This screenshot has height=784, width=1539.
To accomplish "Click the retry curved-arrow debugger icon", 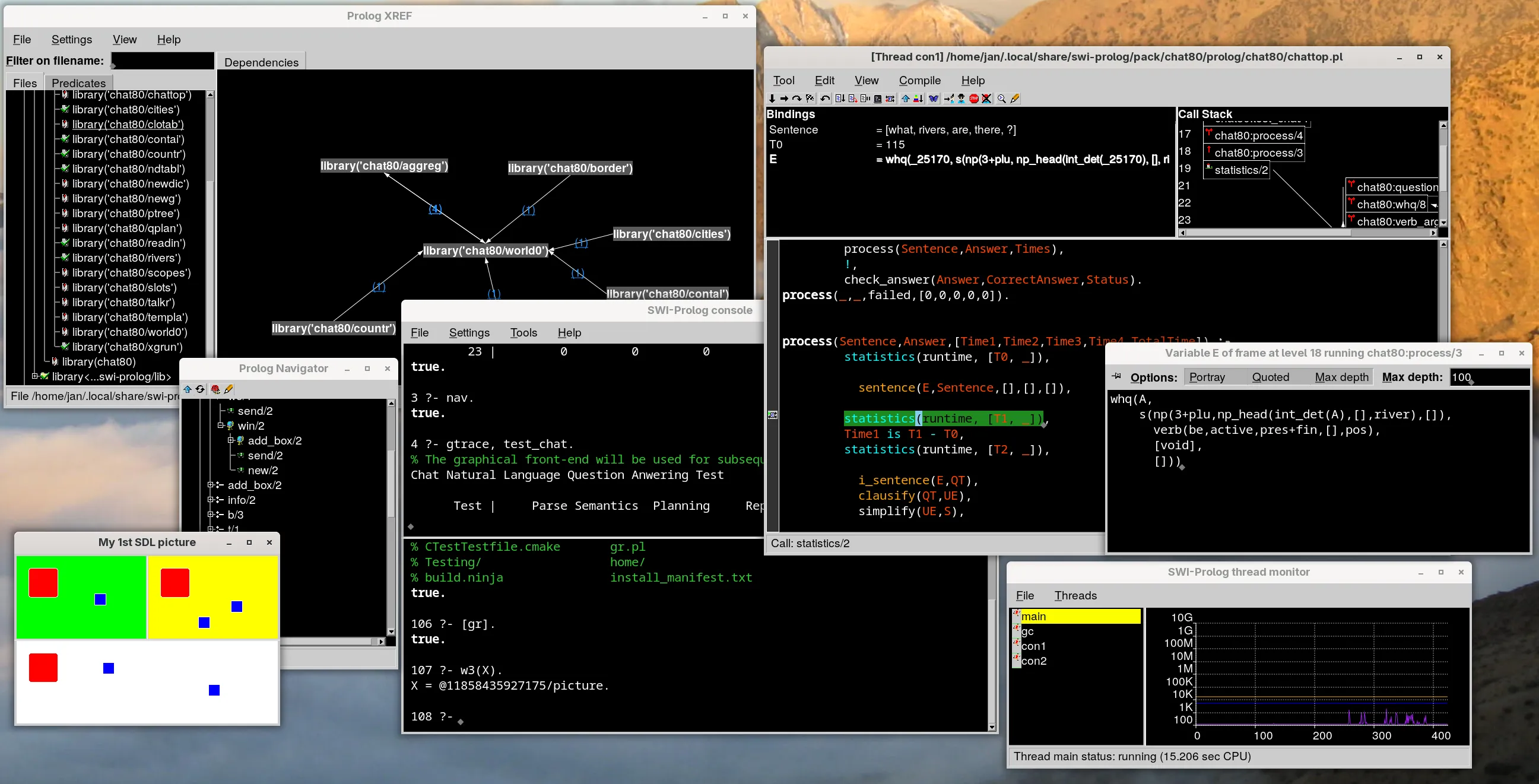I will coord(826,99).
